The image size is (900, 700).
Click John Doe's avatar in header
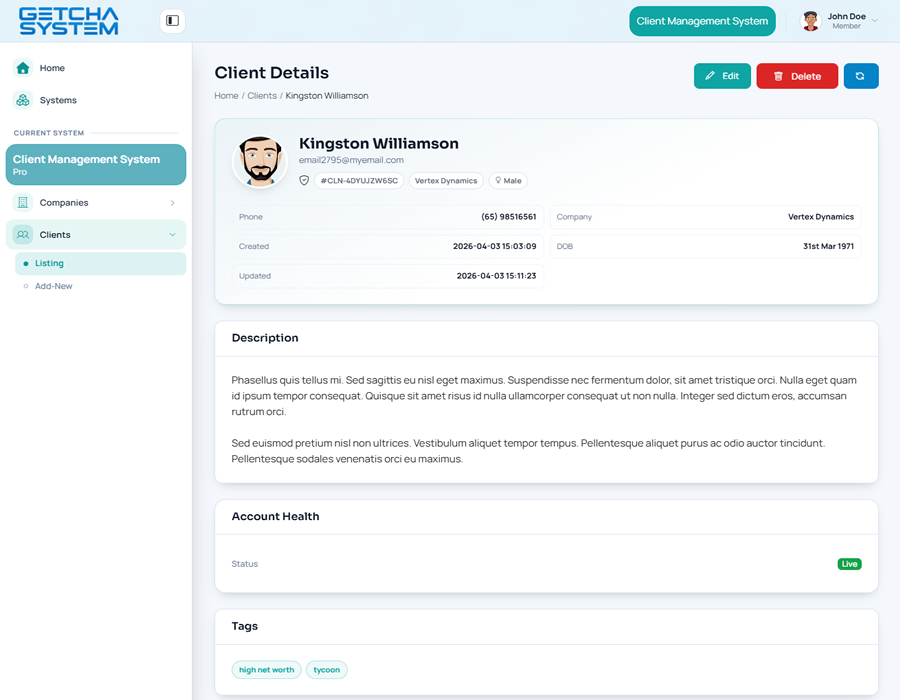tap(811, 21)
